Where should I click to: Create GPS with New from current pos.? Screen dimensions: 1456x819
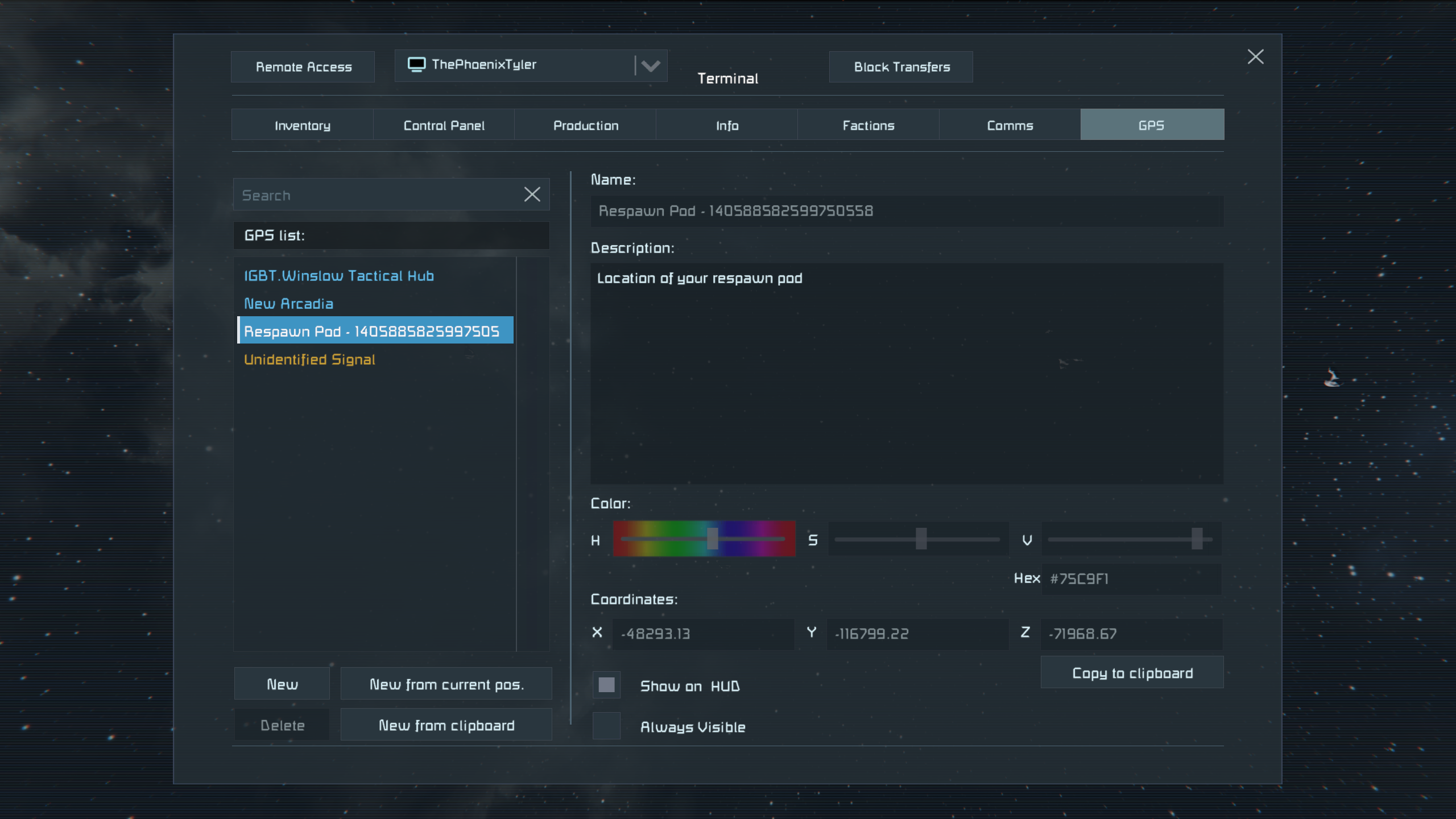tap(446, 684)
